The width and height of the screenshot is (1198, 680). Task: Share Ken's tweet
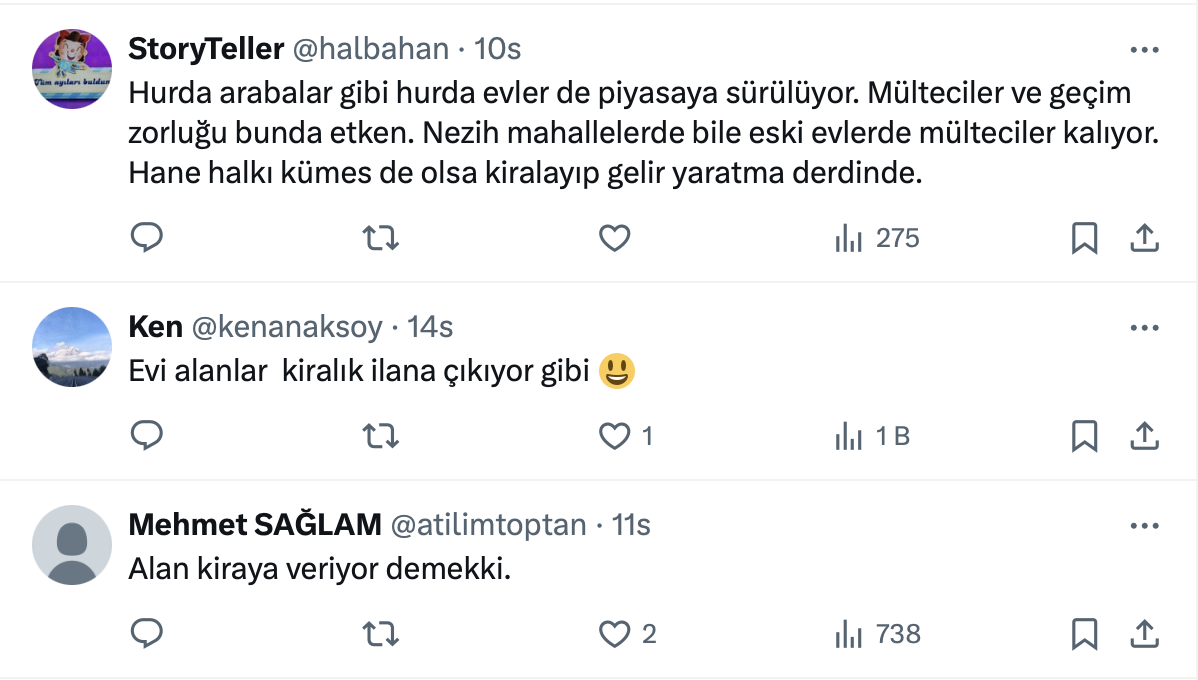[x=1144, y=436]
